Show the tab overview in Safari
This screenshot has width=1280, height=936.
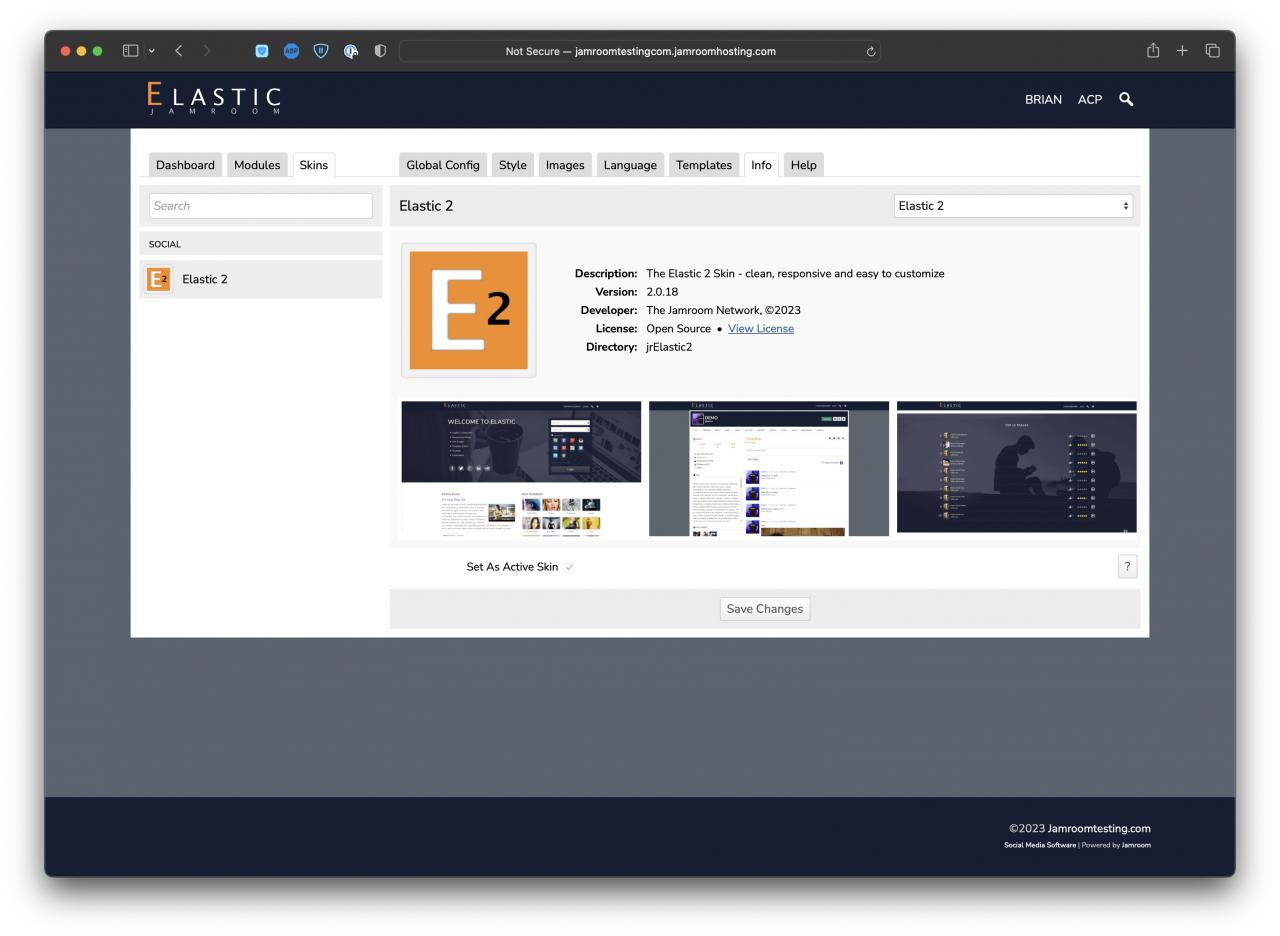coord(1212,51)
